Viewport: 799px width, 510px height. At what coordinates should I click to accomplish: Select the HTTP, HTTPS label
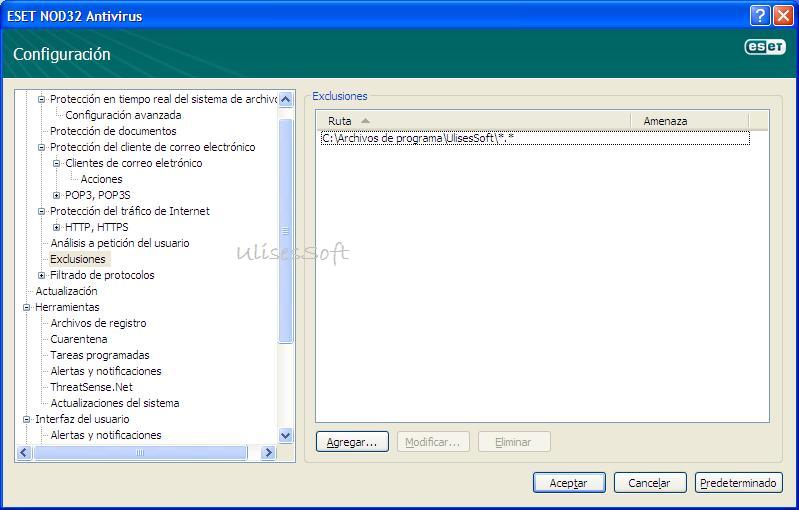[96, 227]
